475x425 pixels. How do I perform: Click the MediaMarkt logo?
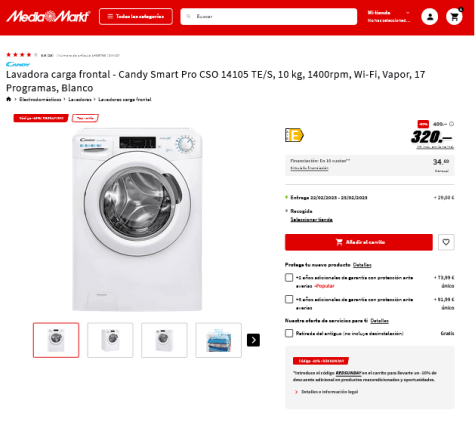pyautogui.click(x=48, y=16)
